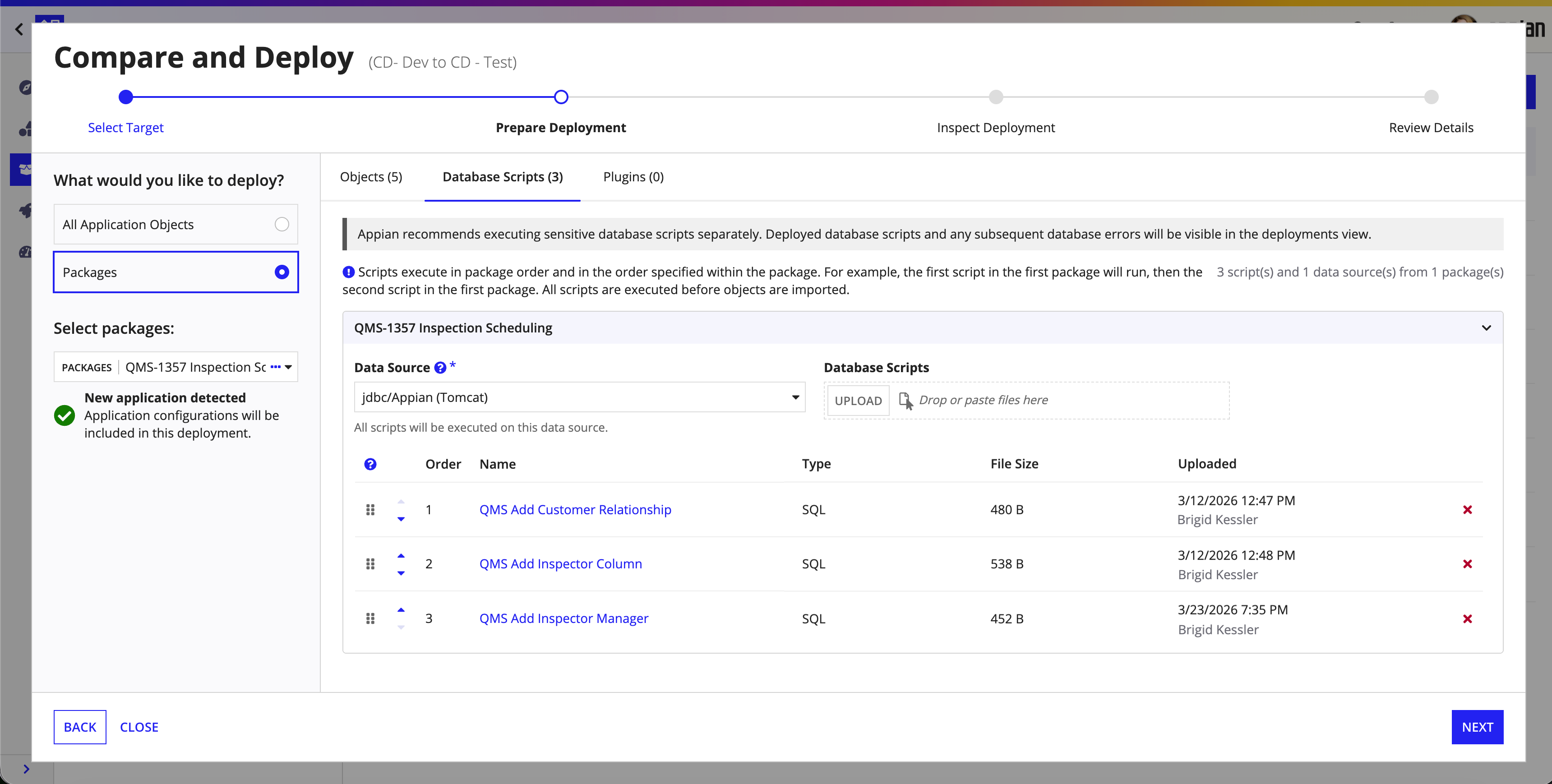
Task: Open the jdbc/Appian Data Source dropdown
Action: pos(580,397)
